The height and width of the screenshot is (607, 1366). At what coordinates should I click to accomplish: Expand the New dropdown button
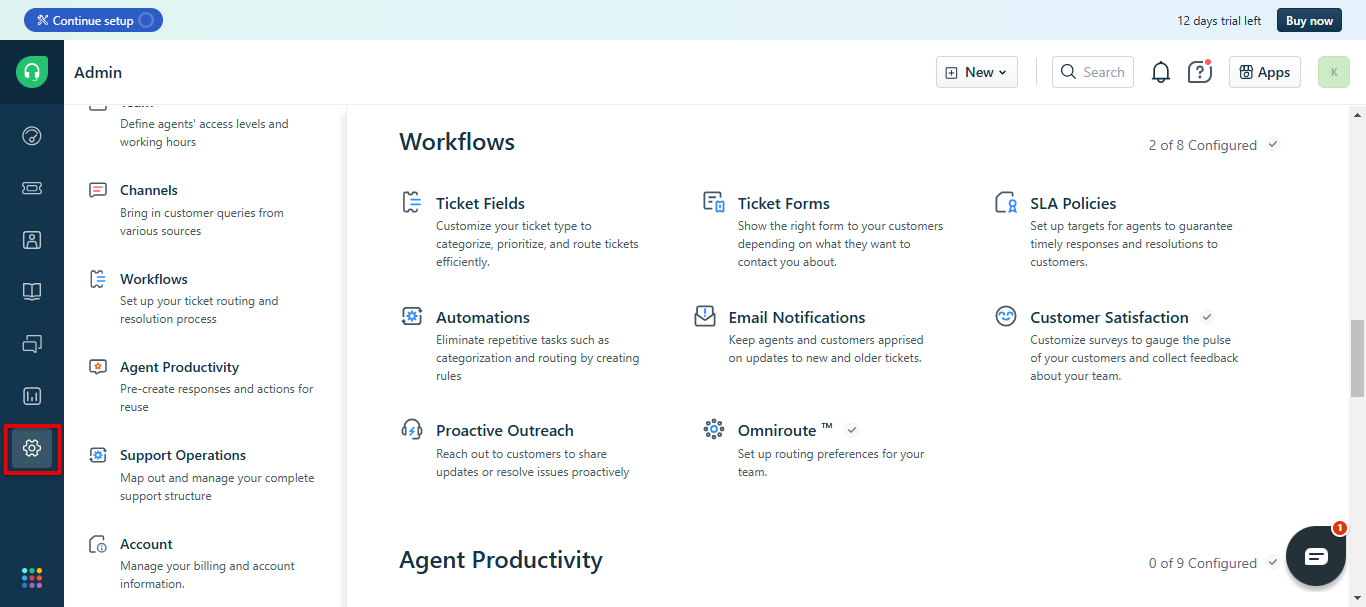click(977, 72)
